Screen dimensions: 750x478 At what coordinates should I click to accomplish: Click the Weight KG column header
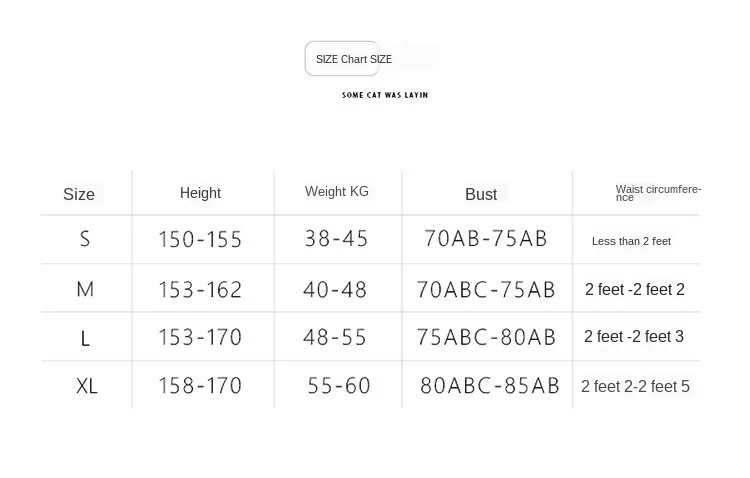[337, 191]
